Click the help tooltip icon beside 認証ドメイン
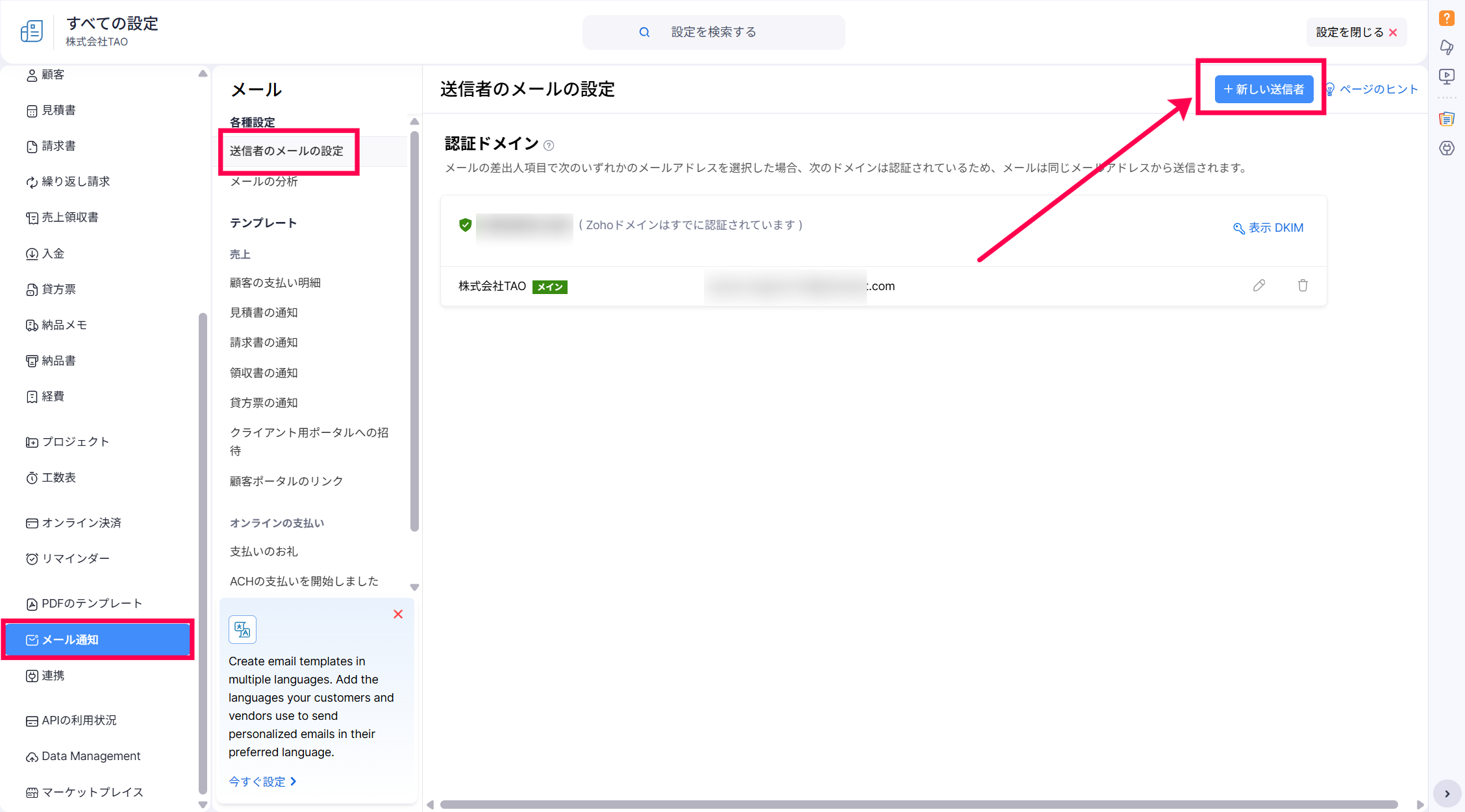Viewport: 1465px width, 812px height. click(x=549, y=145)
